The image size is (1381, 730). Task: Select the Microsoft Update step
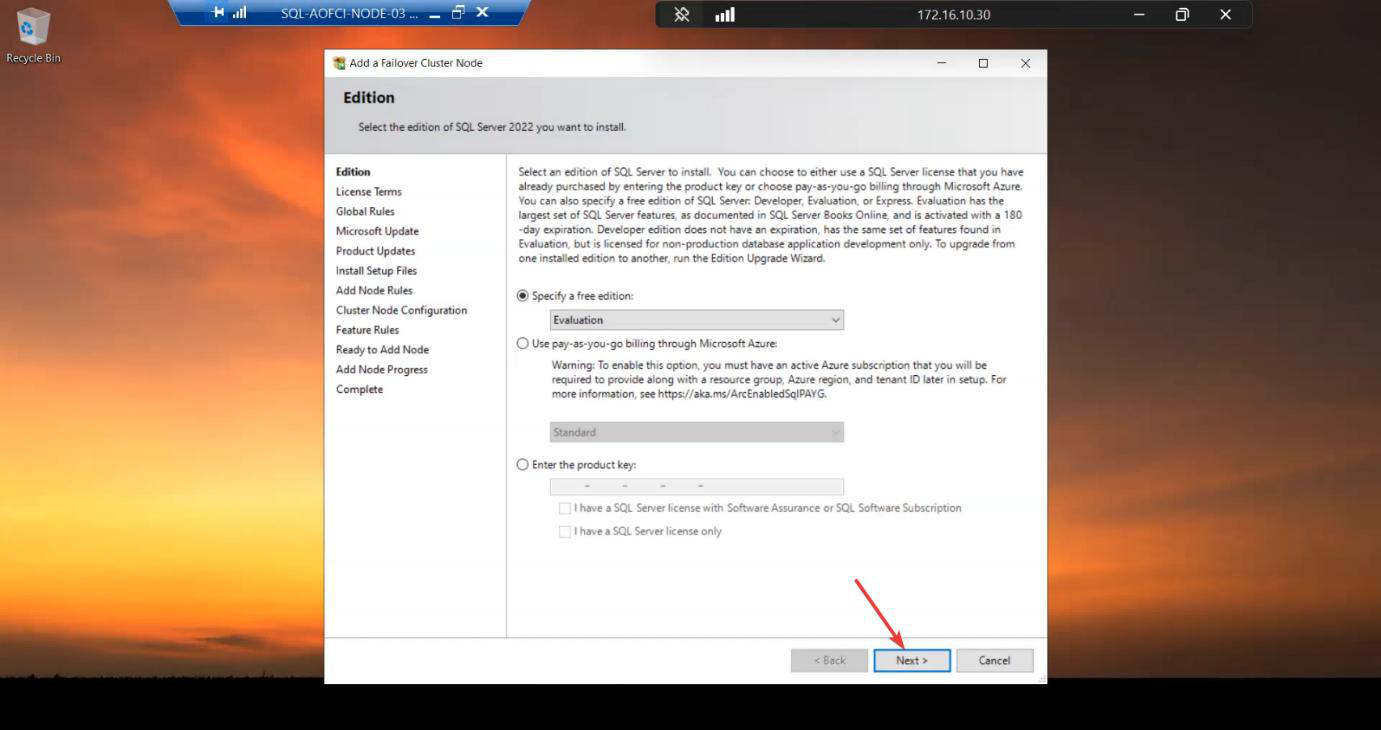pyautogui.click(x=377, y=231)
